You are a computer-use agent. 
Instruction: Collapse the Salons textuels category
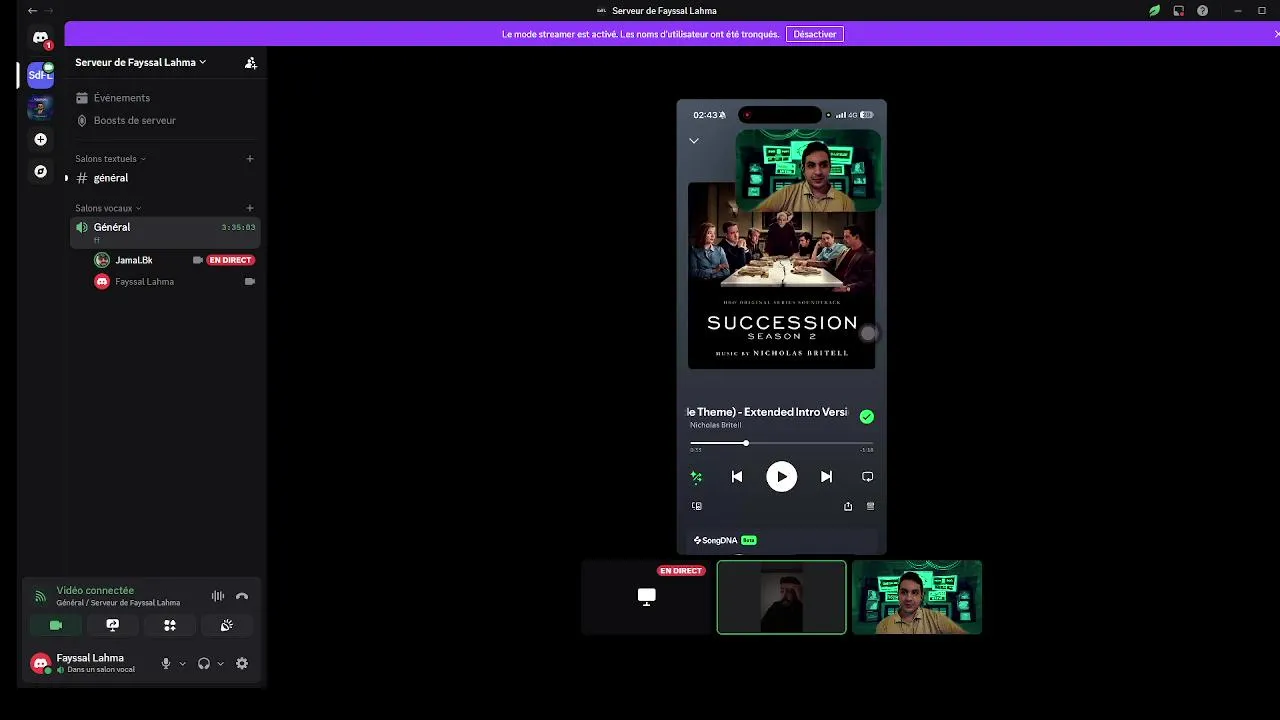(110, 158)
